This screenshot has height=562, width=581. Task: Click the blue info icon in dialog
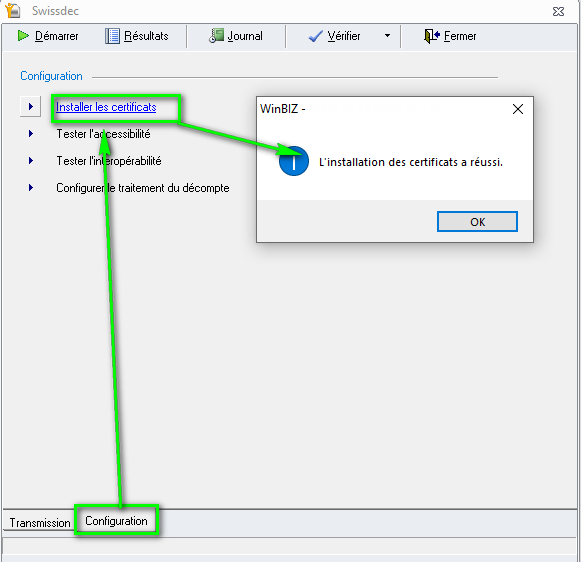pos(294,161)
